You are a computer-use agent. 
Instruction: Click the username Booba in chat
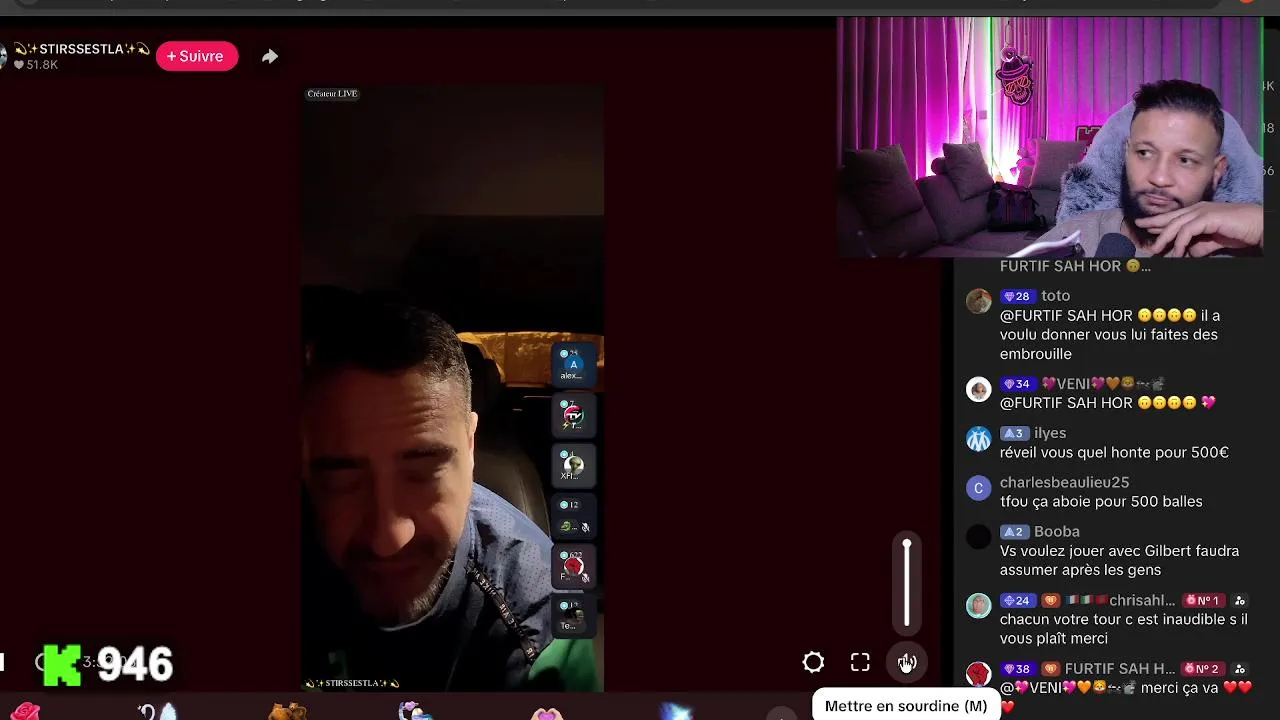click(1056, 531)
